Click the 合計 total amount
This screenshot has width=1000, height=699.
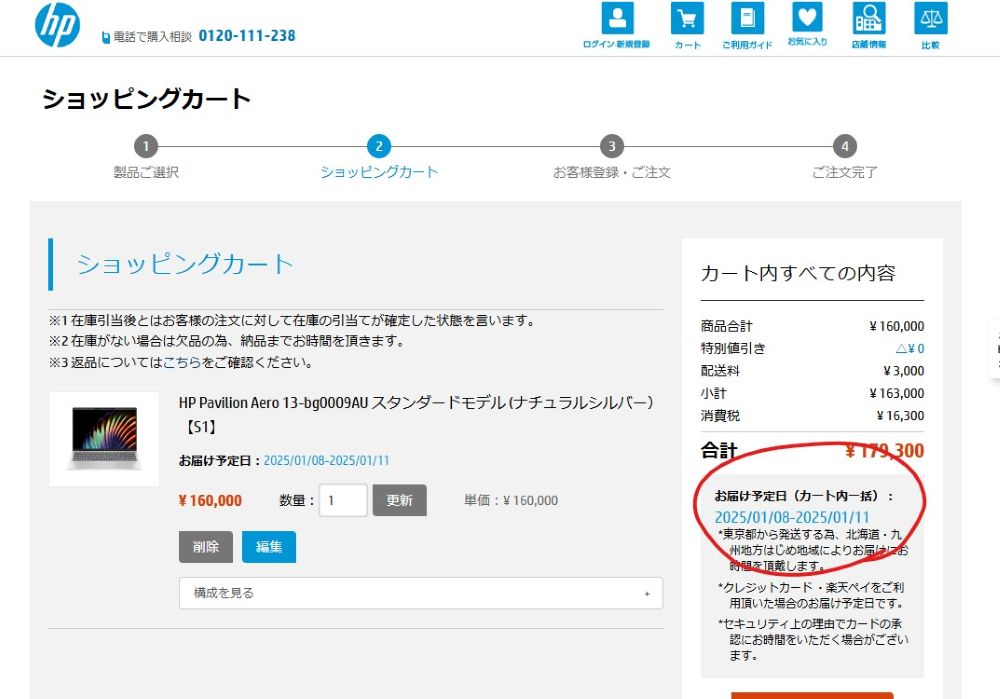coord(884,451)
